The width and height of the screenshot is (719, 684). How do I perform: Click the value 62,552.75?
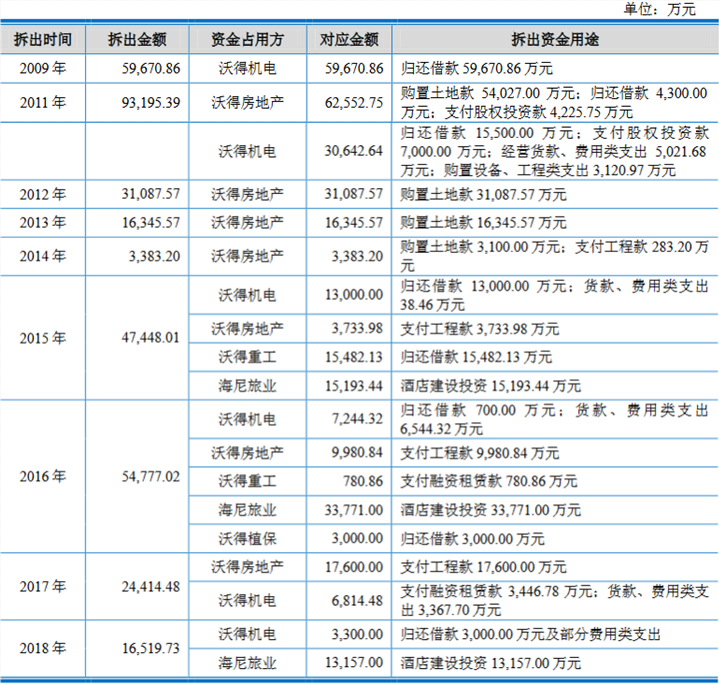pos(354,103)
